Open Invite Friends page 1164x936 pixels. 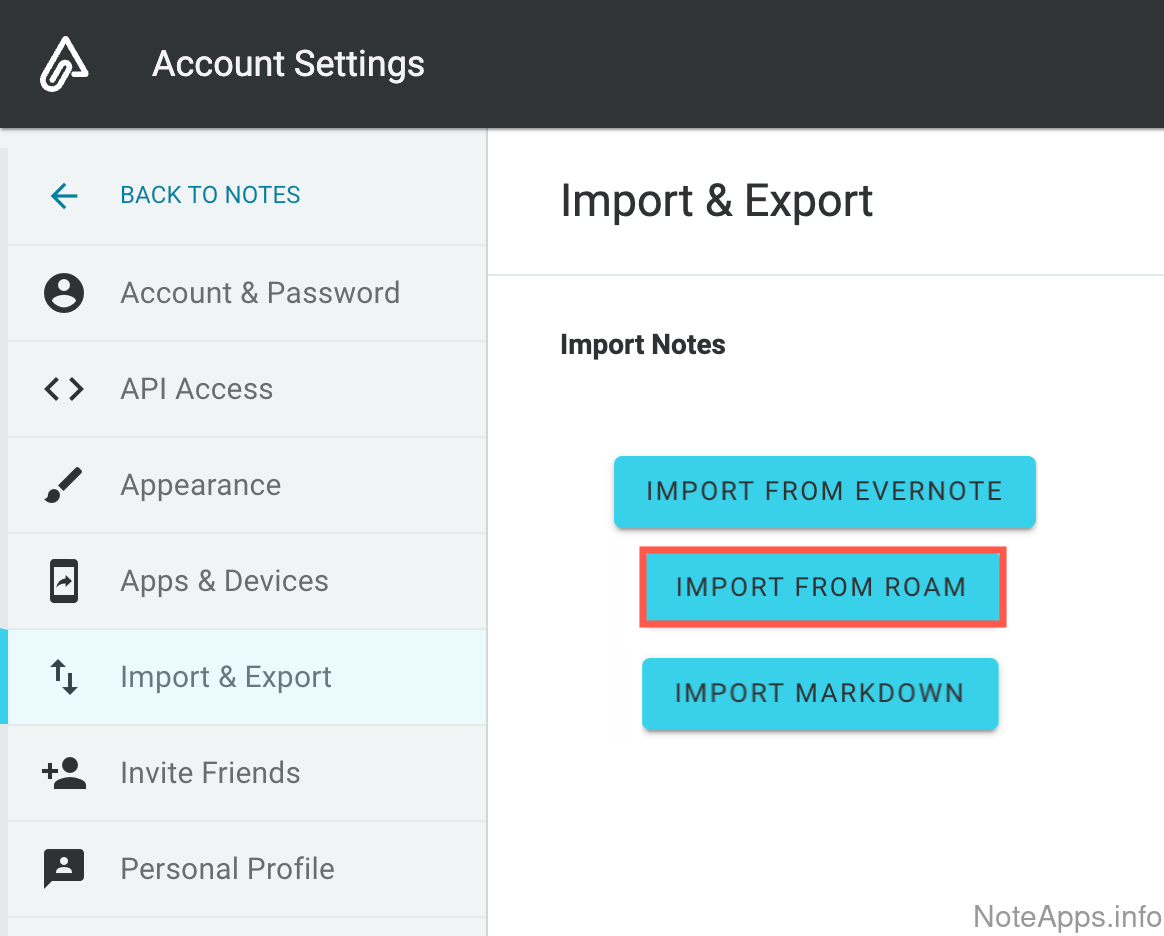(210, 773)
